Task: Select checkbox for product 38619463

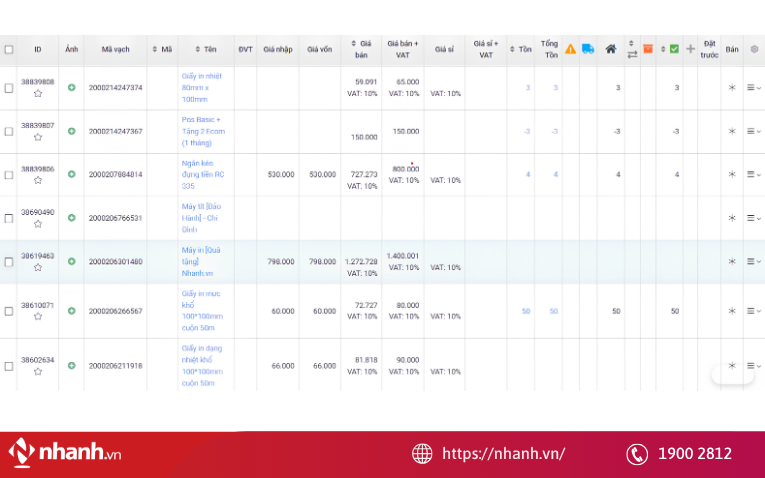Action: click(9, 262)
